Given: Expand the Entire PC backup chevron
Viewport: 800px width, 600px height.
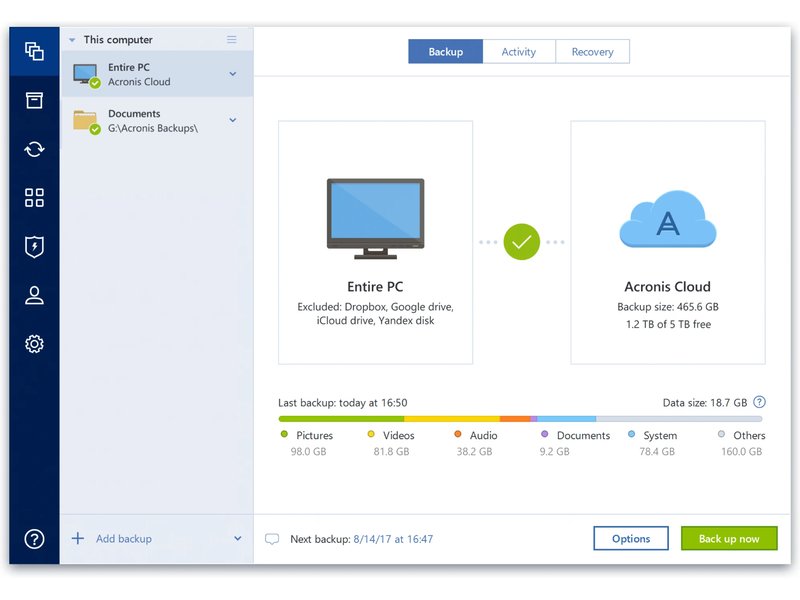Looking at the screenshot, I should pos(233,74).
